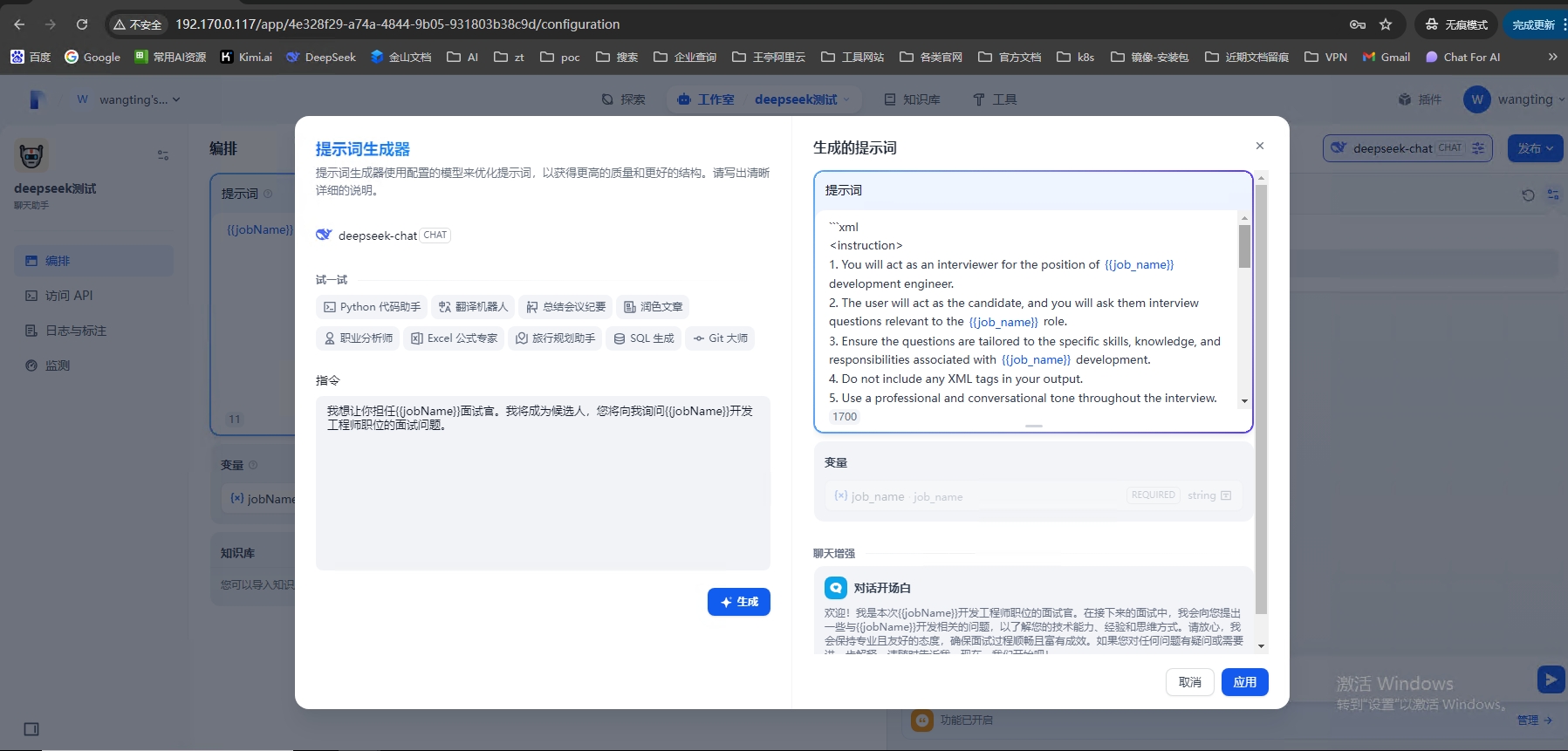The height and width of the screenshot is (751, 1568).
Task: Select the Git 大师 template
Action: click(720, 338)
